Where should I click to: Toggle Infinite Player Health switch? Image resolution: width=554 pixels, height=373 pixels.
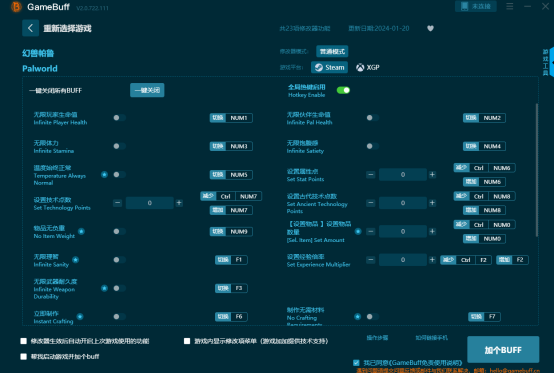click(119, 118)
